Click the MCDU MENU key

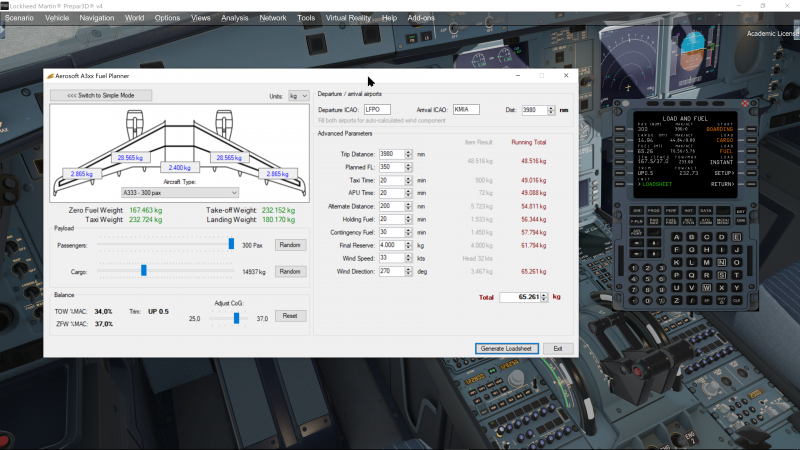point(723,221)
